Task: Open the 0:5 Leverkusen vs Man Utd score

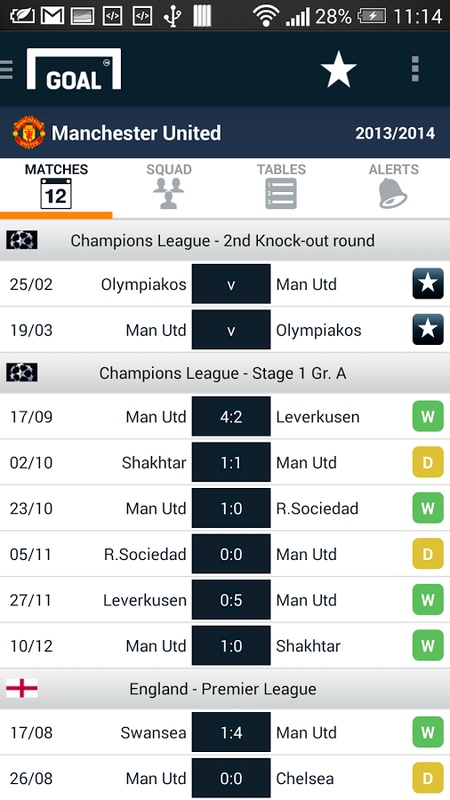Action: point(231,600)
